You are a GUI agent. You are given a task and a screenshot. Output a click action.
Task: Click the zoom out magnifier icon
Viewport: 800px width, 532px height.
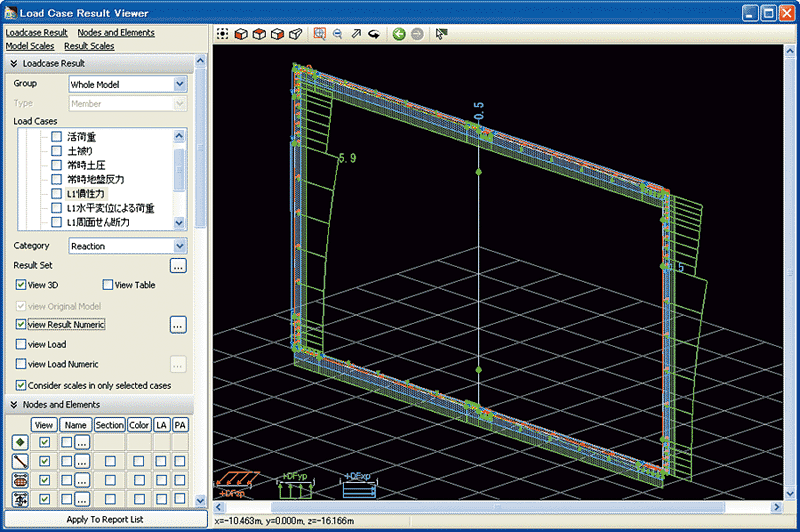[337, 34]
